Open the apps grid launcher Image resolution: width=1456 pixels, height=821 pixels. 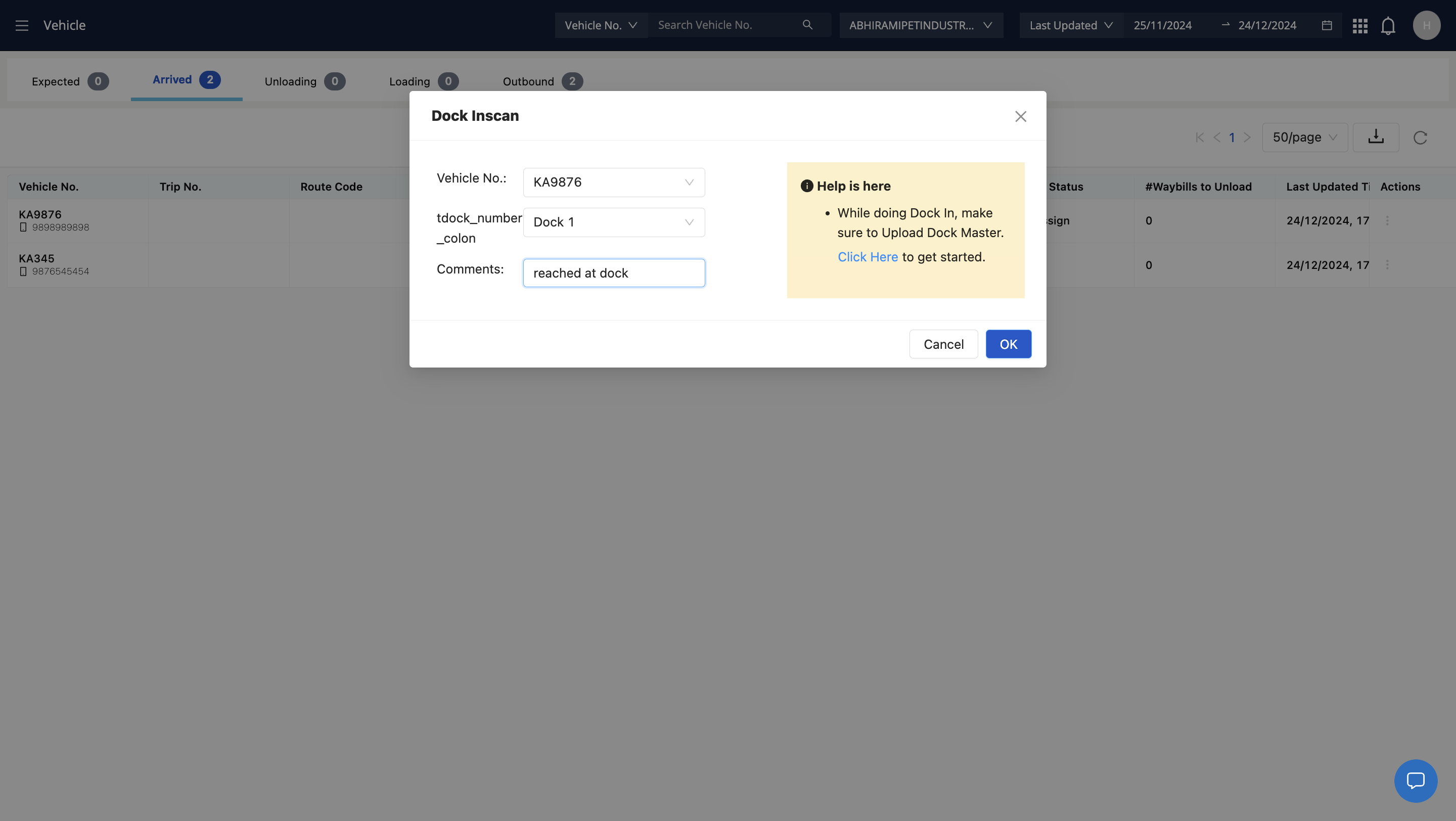1360,25
